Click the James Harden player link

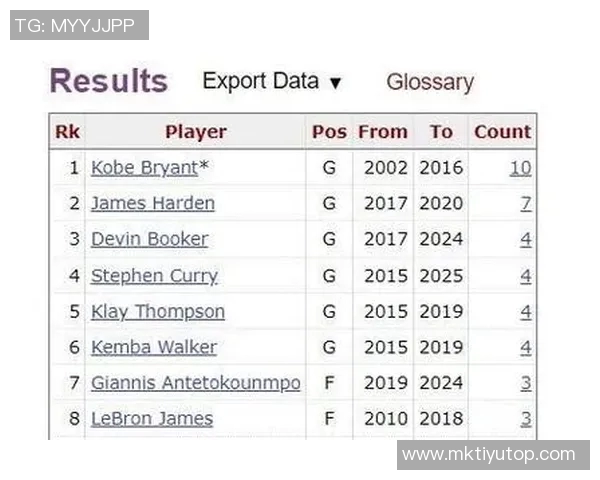[153, 204]
